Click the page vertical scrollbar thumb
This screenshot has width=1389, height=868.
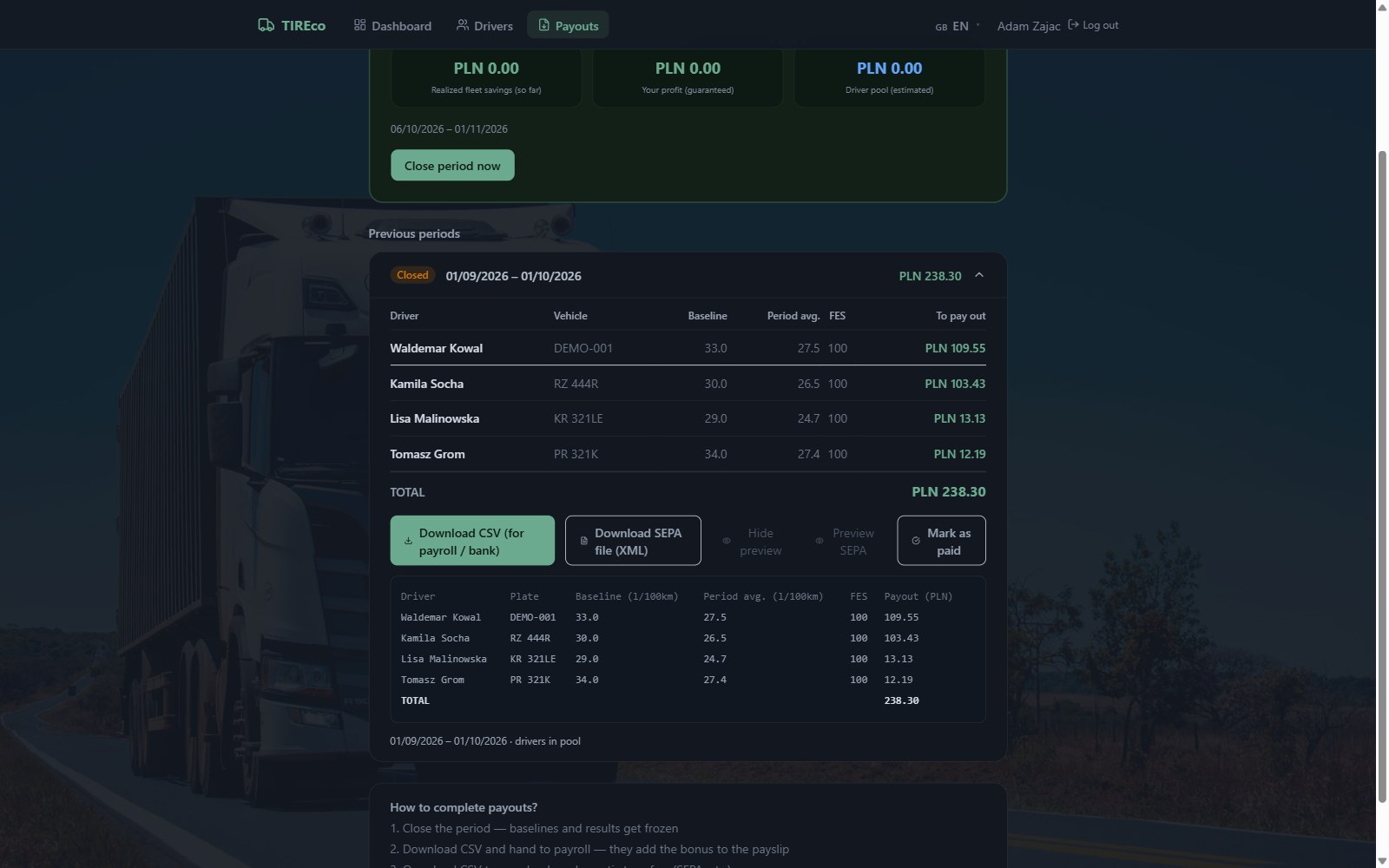(1382, 476)
